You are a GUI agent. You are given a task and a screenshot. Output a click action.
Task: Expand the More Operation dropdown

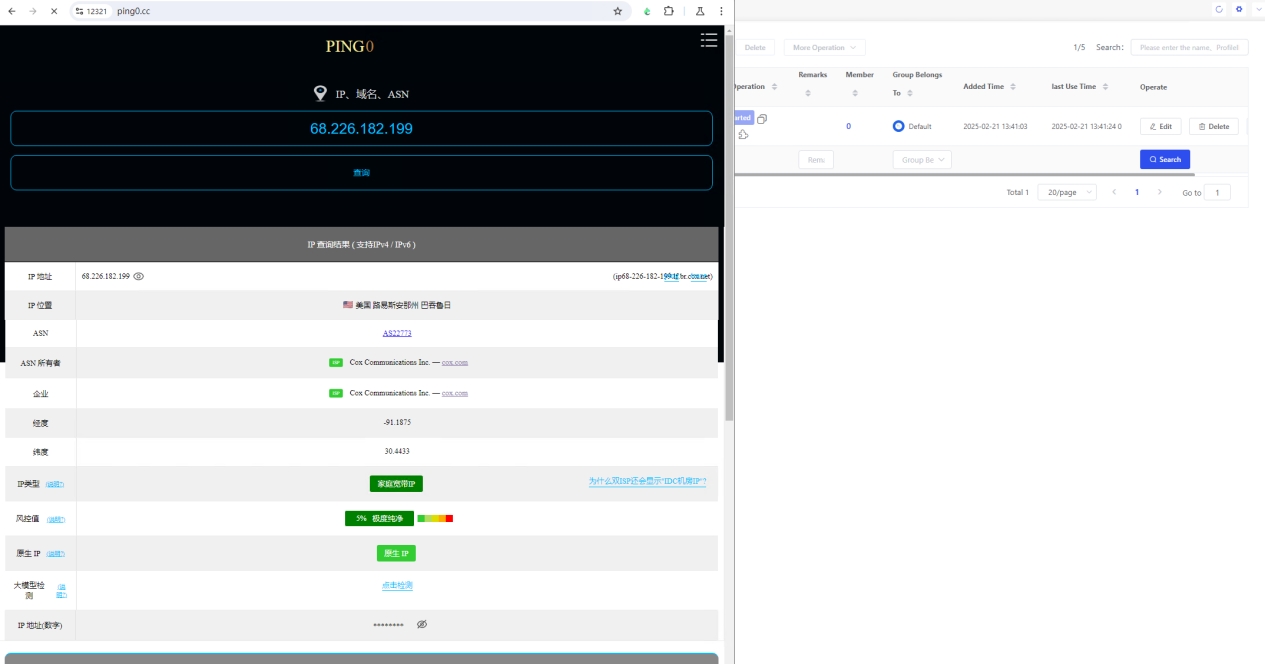click(825, 47)
